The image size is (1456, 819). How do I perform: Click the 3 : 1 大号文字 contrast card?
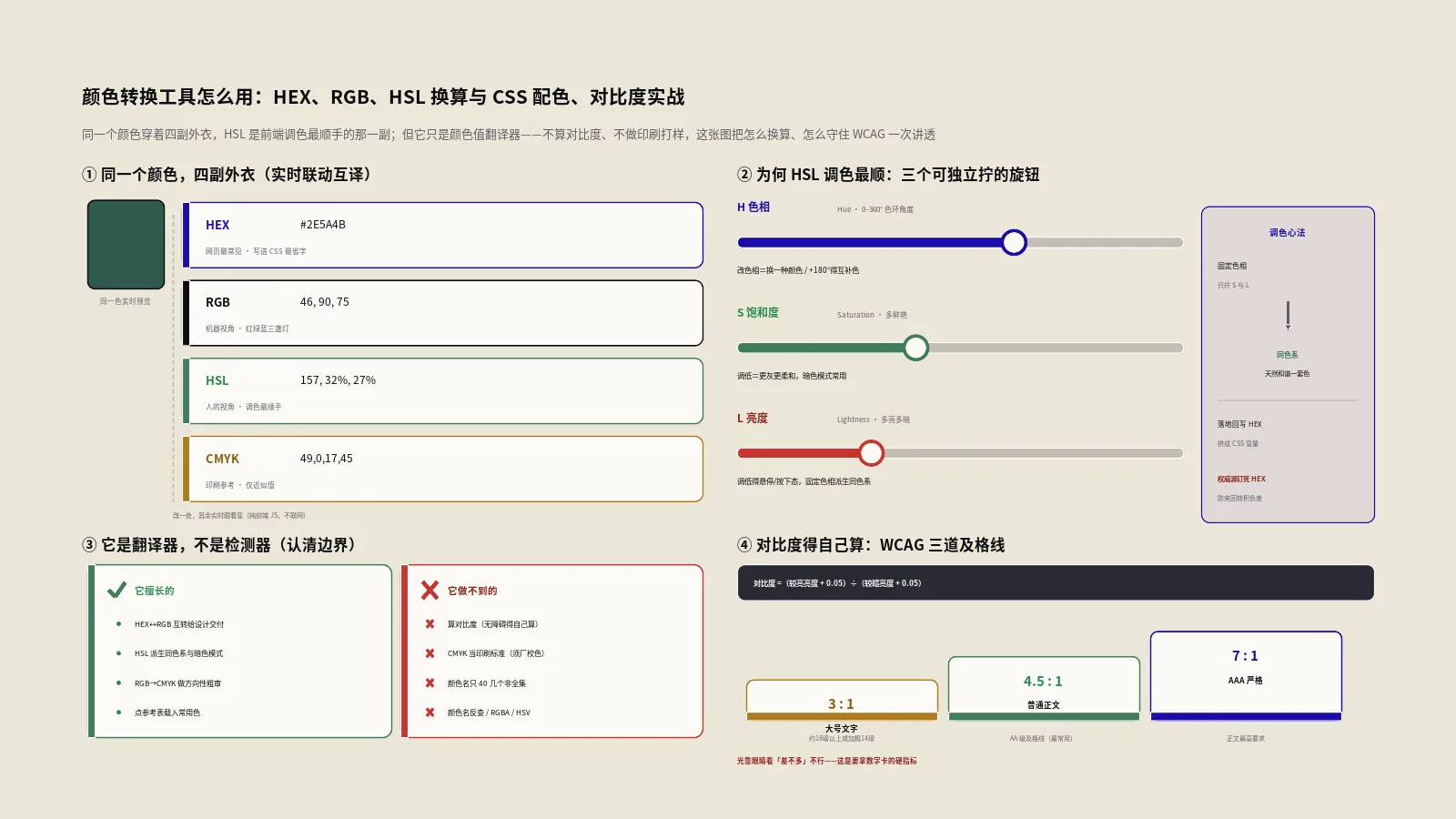[842, 700]
